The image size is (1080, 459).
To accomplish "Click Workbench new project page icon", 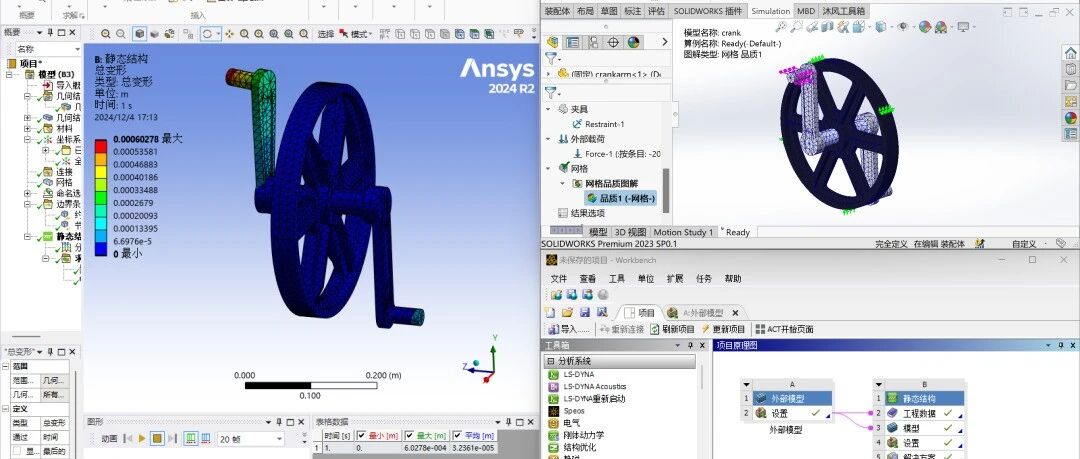I will (549, 312).
